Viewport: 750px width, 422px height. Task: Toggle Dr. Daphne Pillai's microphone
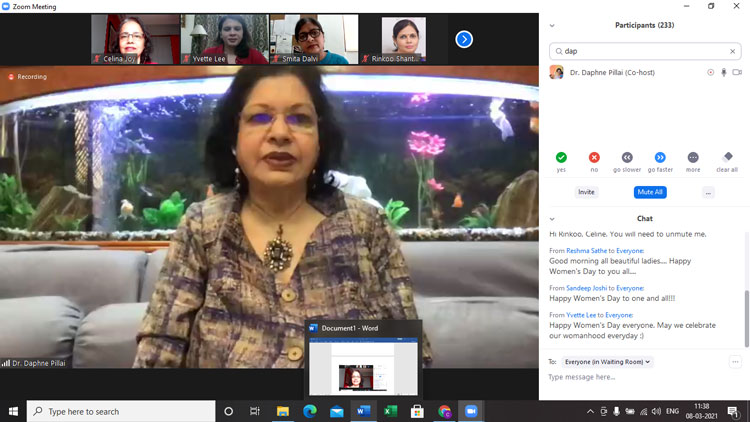[x=724, y=72]
